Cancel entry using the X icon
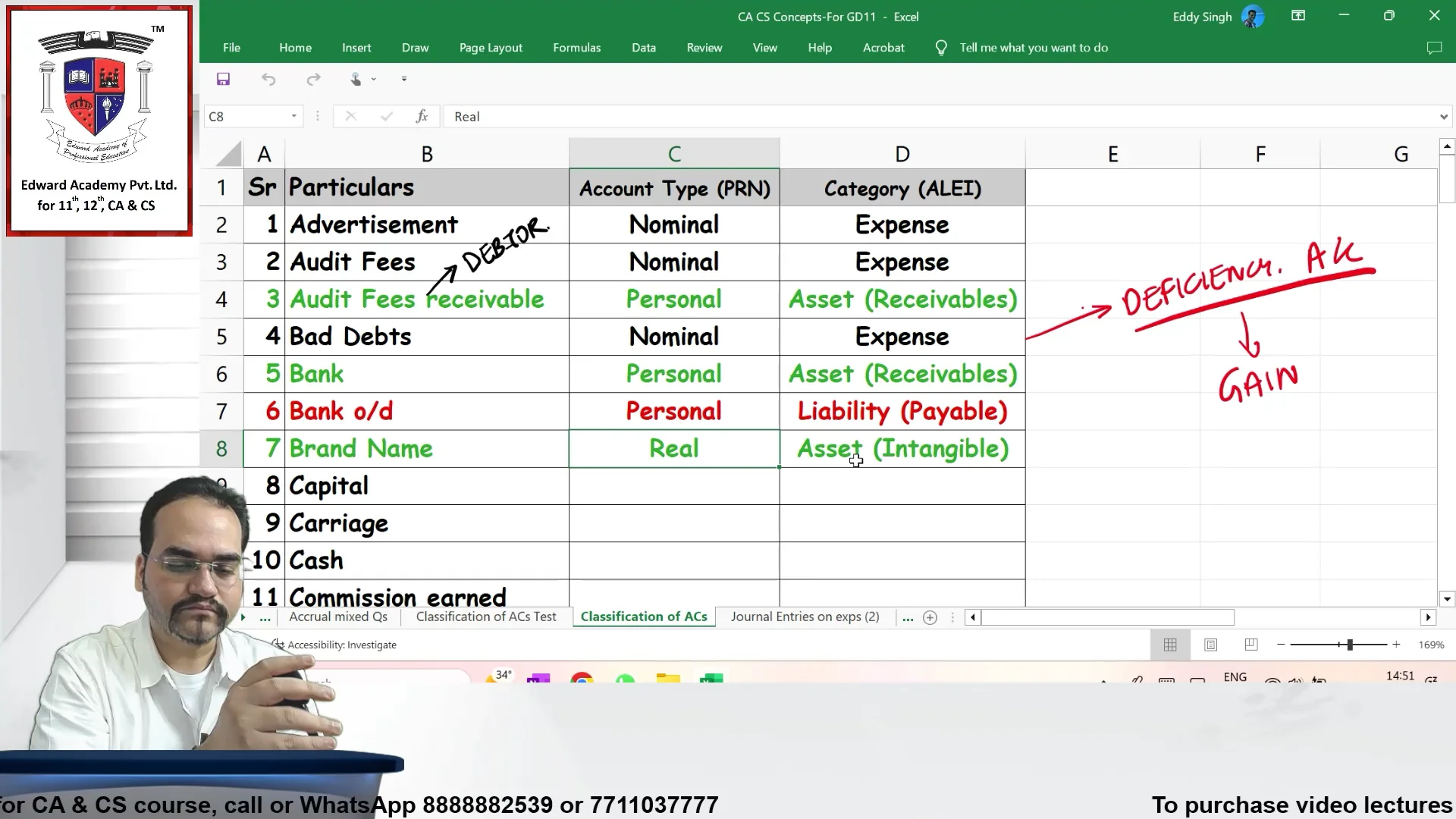The height and width of the screenshot is (819, 1456). (350, 116)
